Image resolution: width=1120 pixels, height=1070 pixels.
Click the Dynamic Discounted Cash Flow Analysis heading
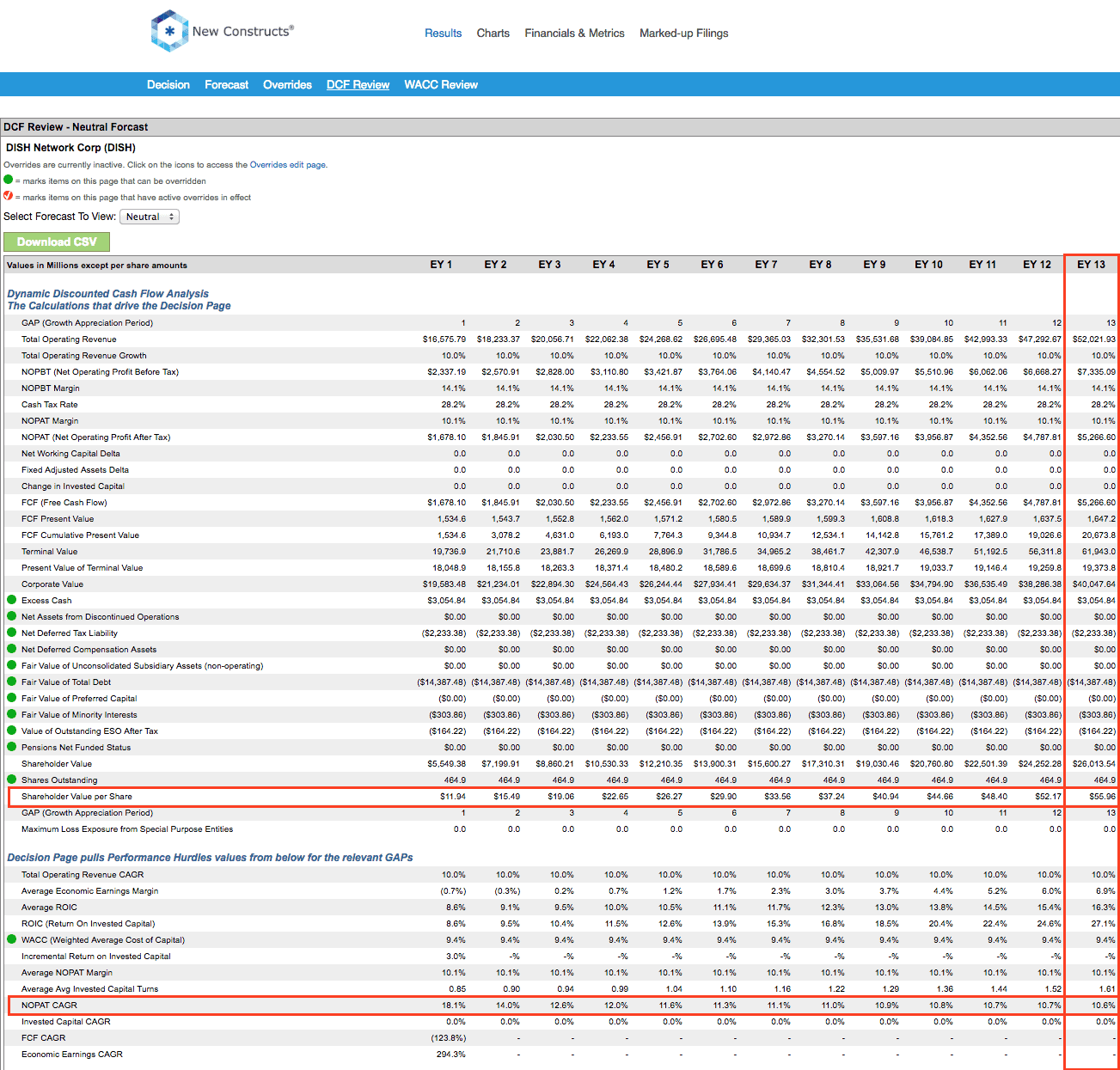[108, 294]
